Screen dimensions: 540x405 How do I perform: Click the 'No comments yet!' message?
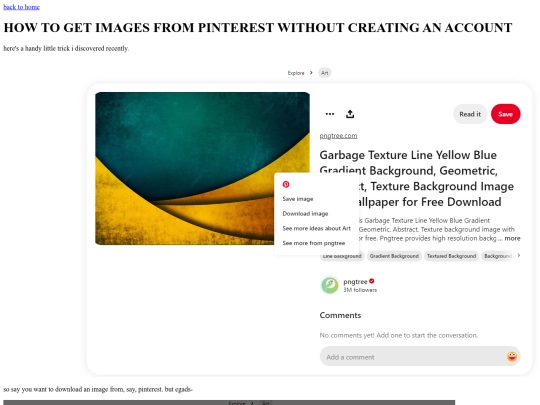tap(398, 335)
